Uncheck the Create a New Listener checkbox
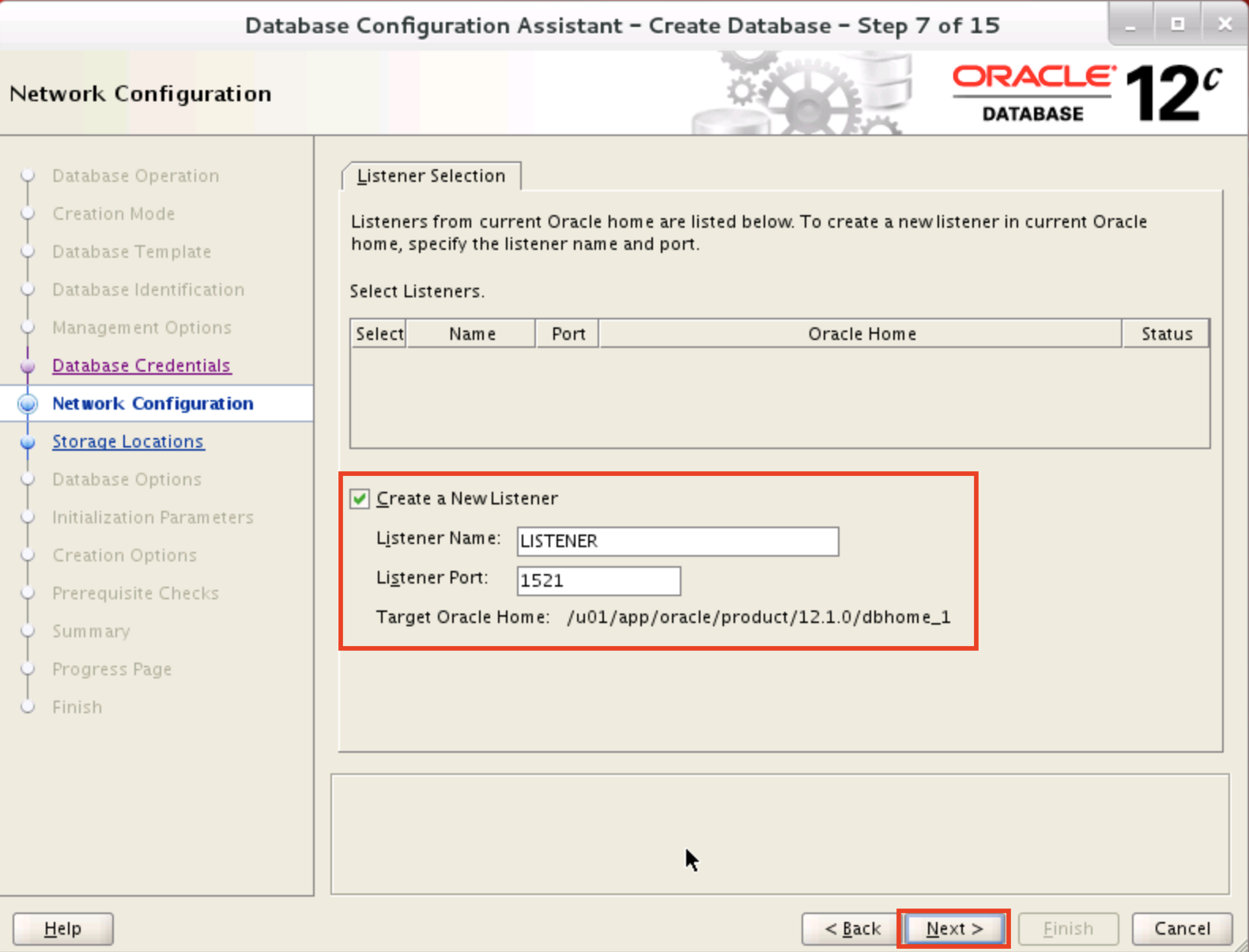 tap(360, 499)
